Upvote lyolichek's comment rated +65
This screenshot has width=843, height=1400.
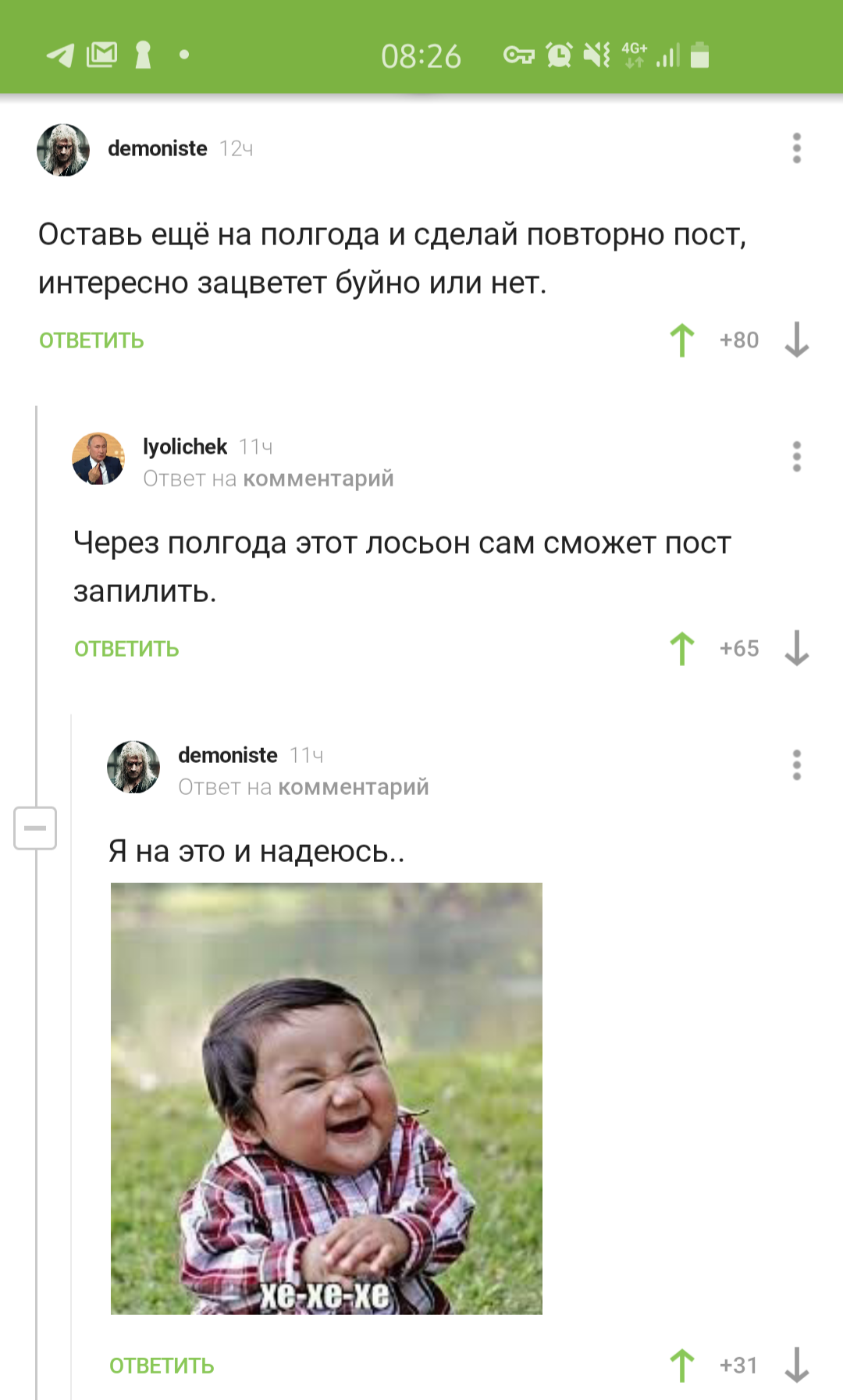682,649
